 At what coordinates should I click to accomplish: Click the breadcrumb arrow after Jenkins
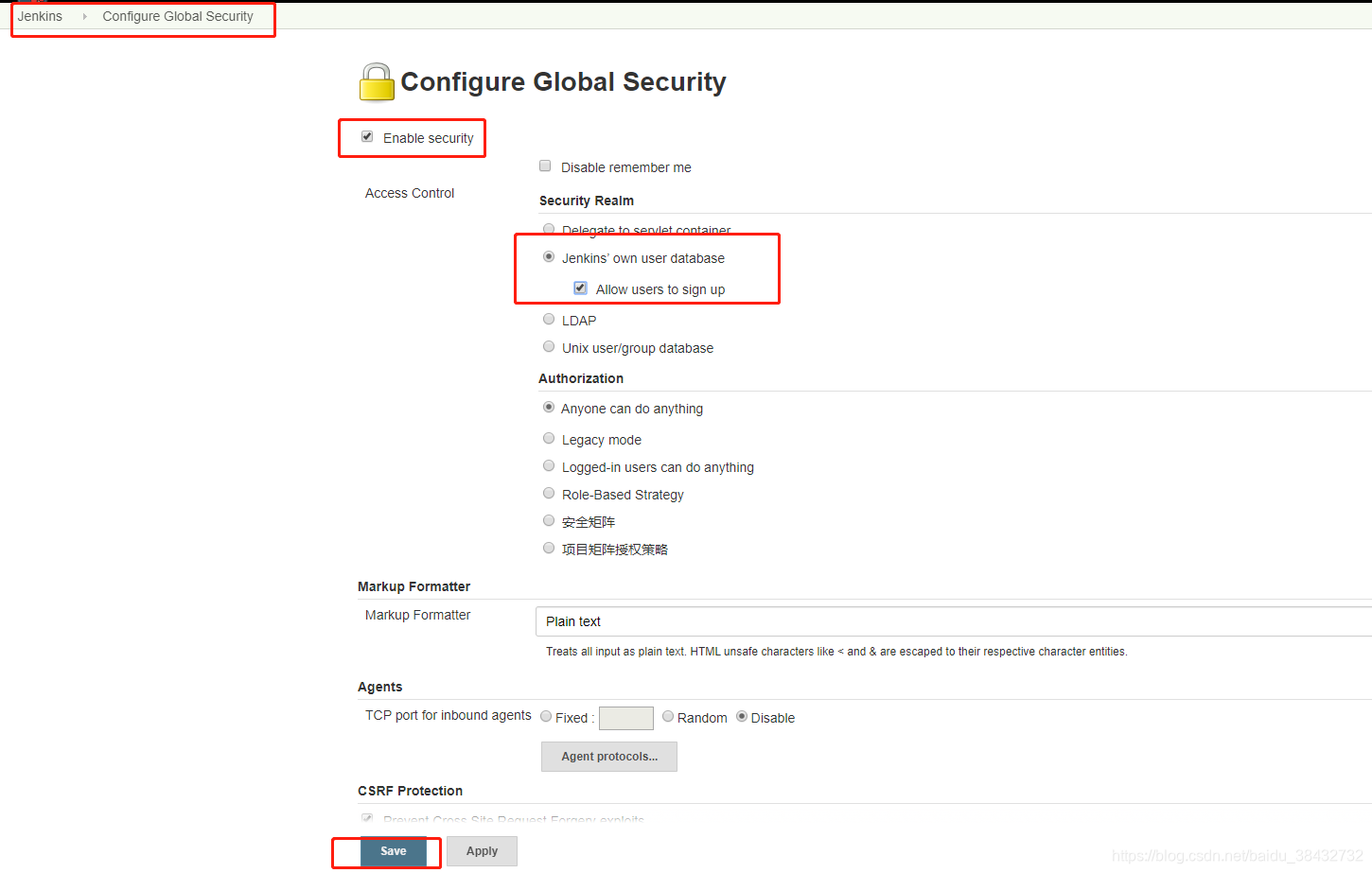coord(84,16)
